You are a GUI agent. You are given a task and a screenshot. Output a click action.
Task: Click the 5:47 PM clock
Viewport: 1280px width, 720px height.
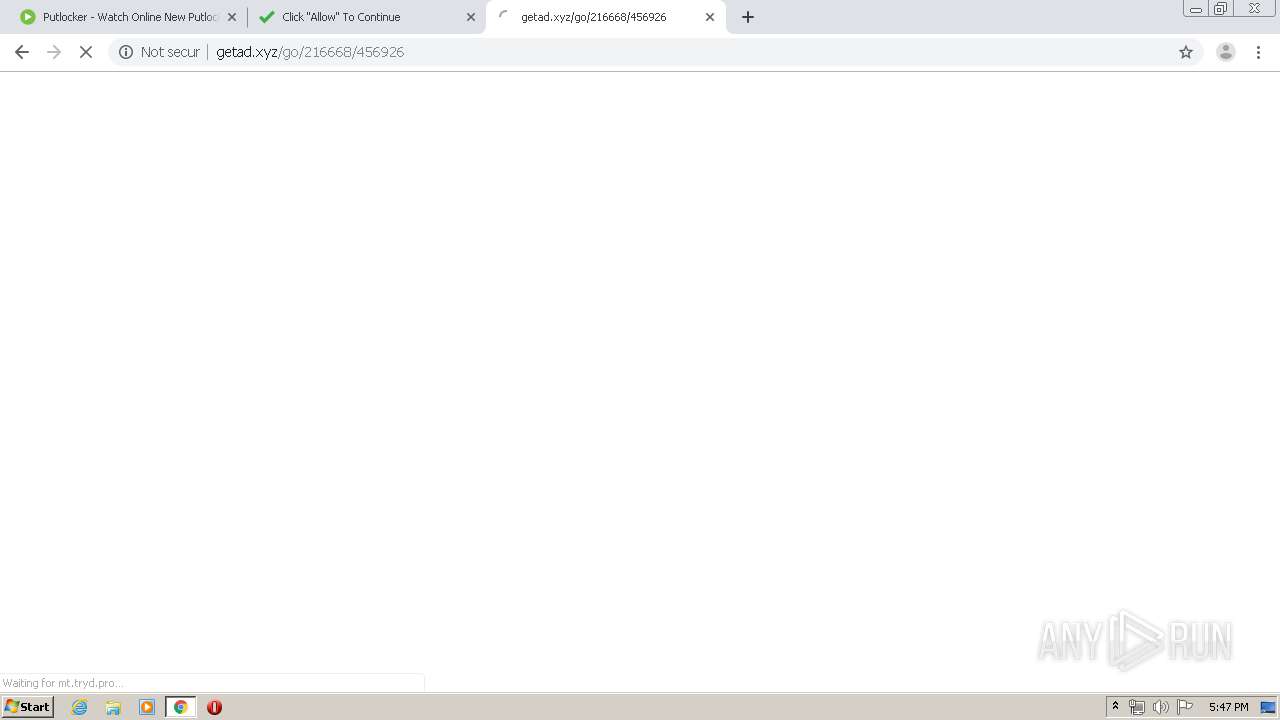[1228, 707]
